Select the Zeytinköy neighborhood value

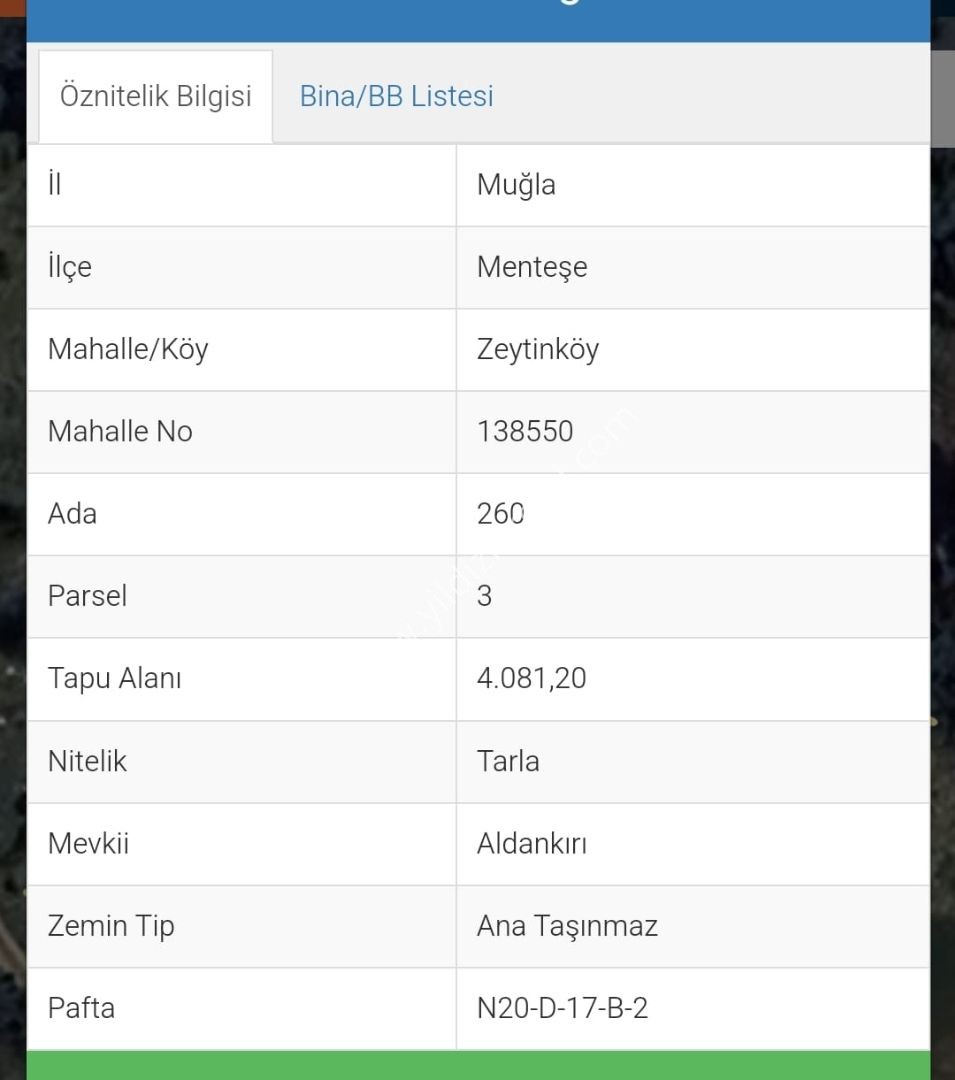pyautogui.click(x=538, y=350)
